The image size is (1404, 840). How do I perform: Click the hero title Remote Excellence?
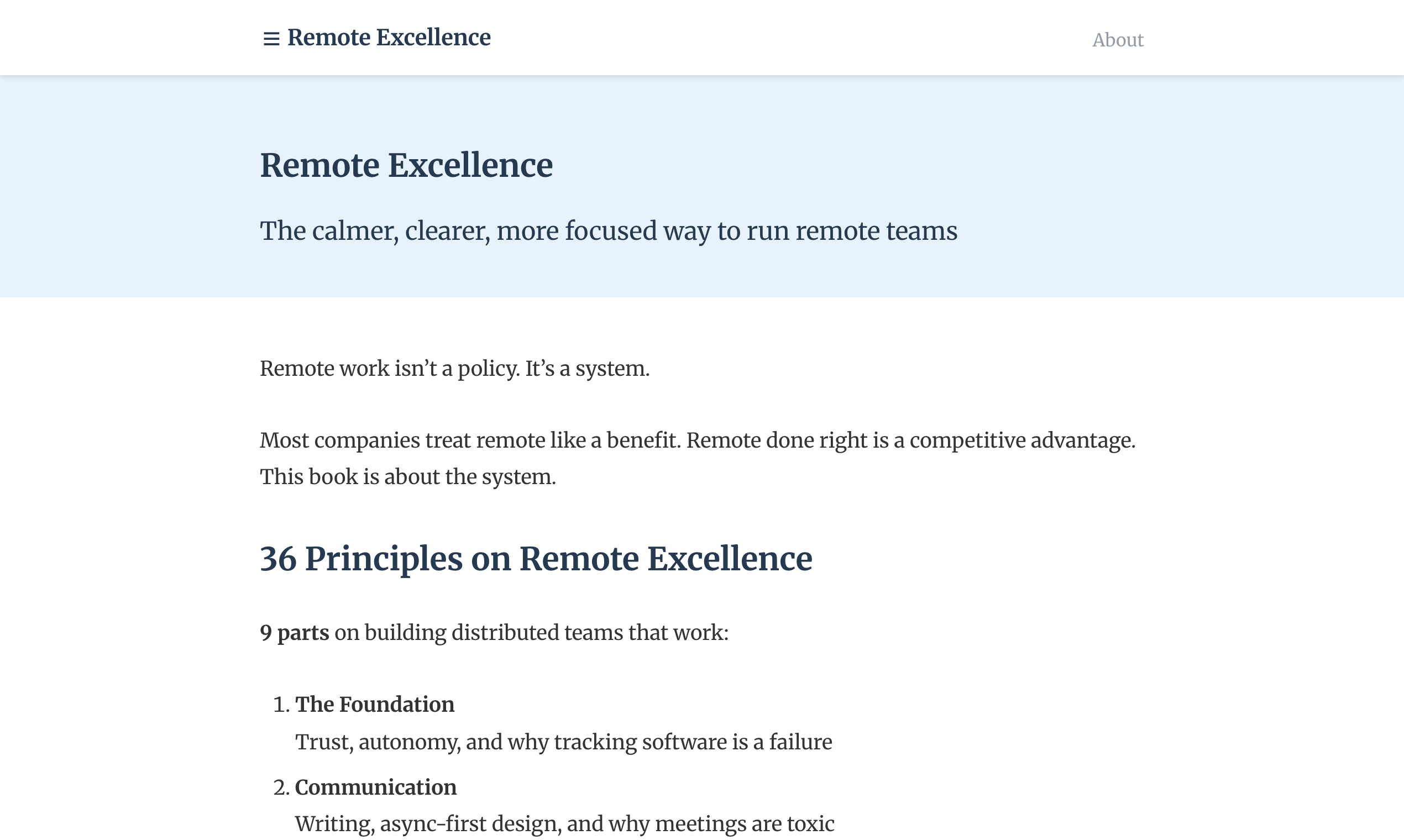[x=406, y=165]
